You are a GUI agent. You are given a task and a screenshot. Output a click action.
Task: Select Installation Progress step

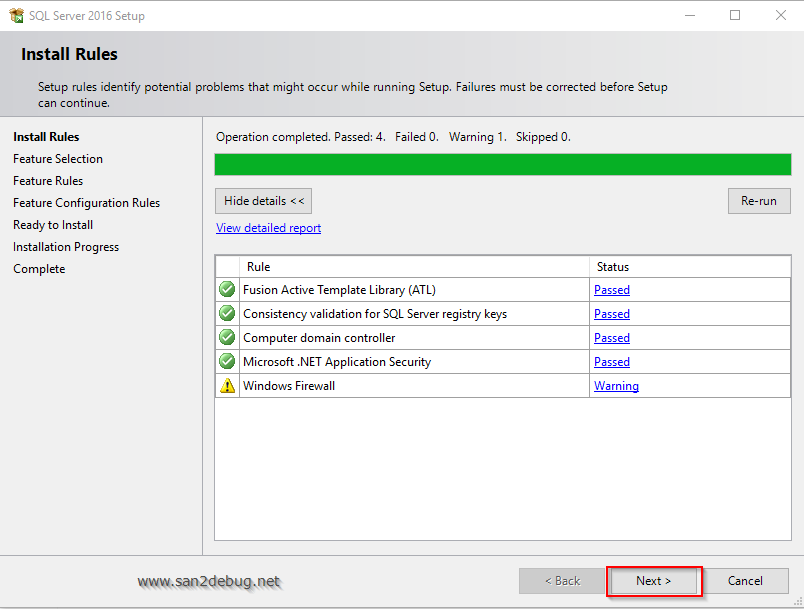[x=66, y=247]
